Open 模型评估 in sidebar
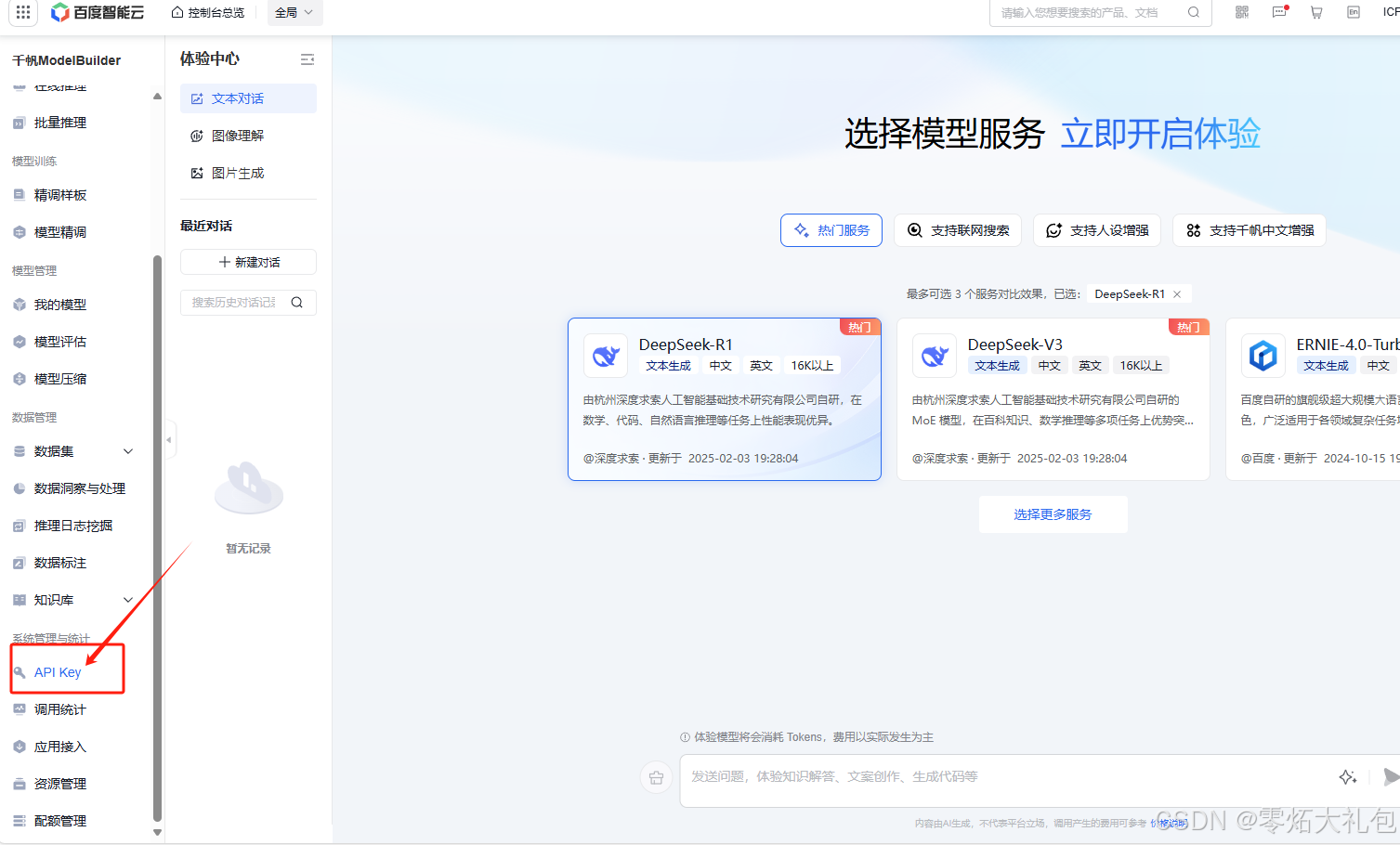The image size is (1400, 845). 60,342
